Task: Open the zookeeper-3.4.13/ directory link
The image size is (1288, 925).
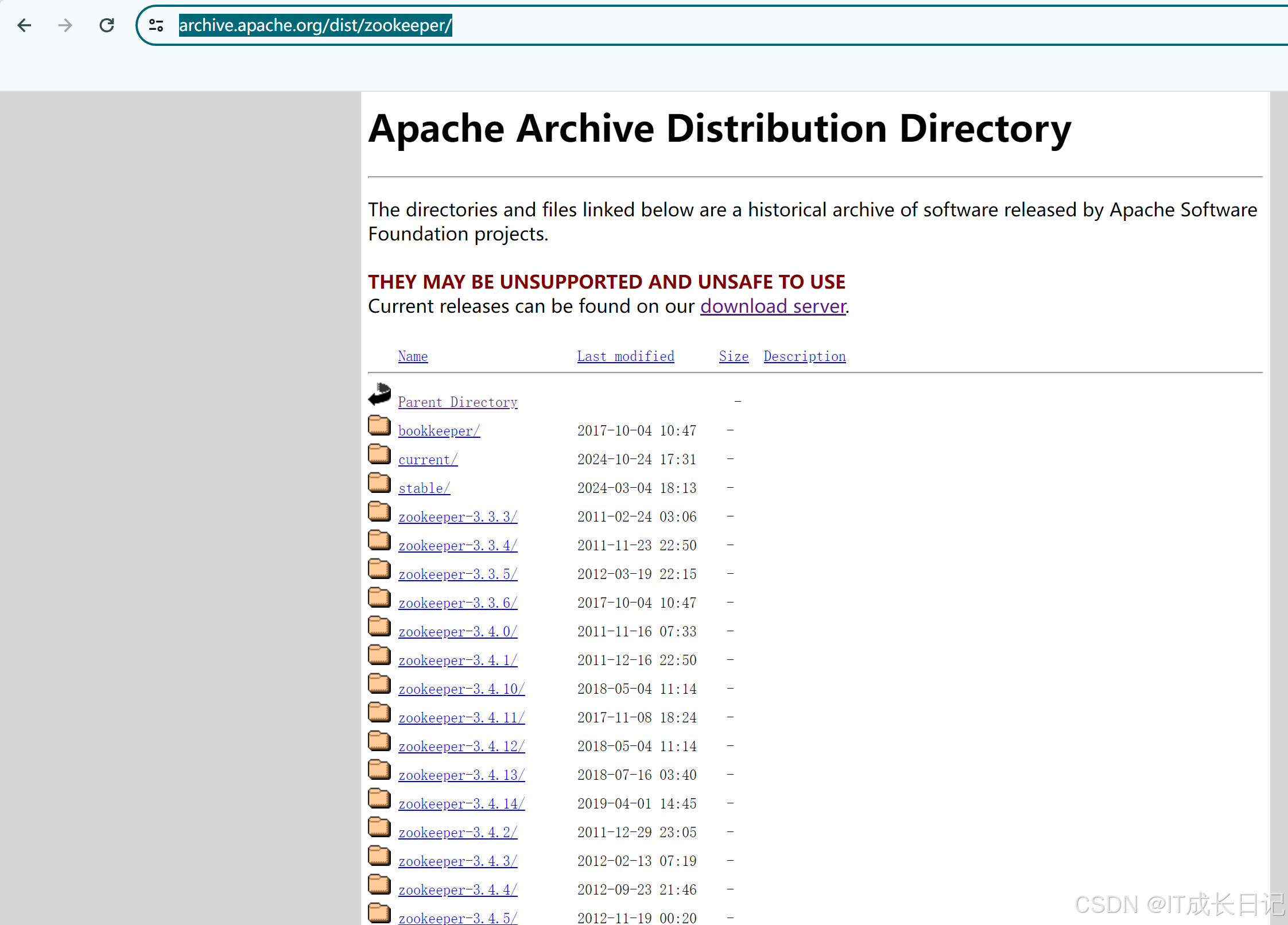Action: point(461,775)
